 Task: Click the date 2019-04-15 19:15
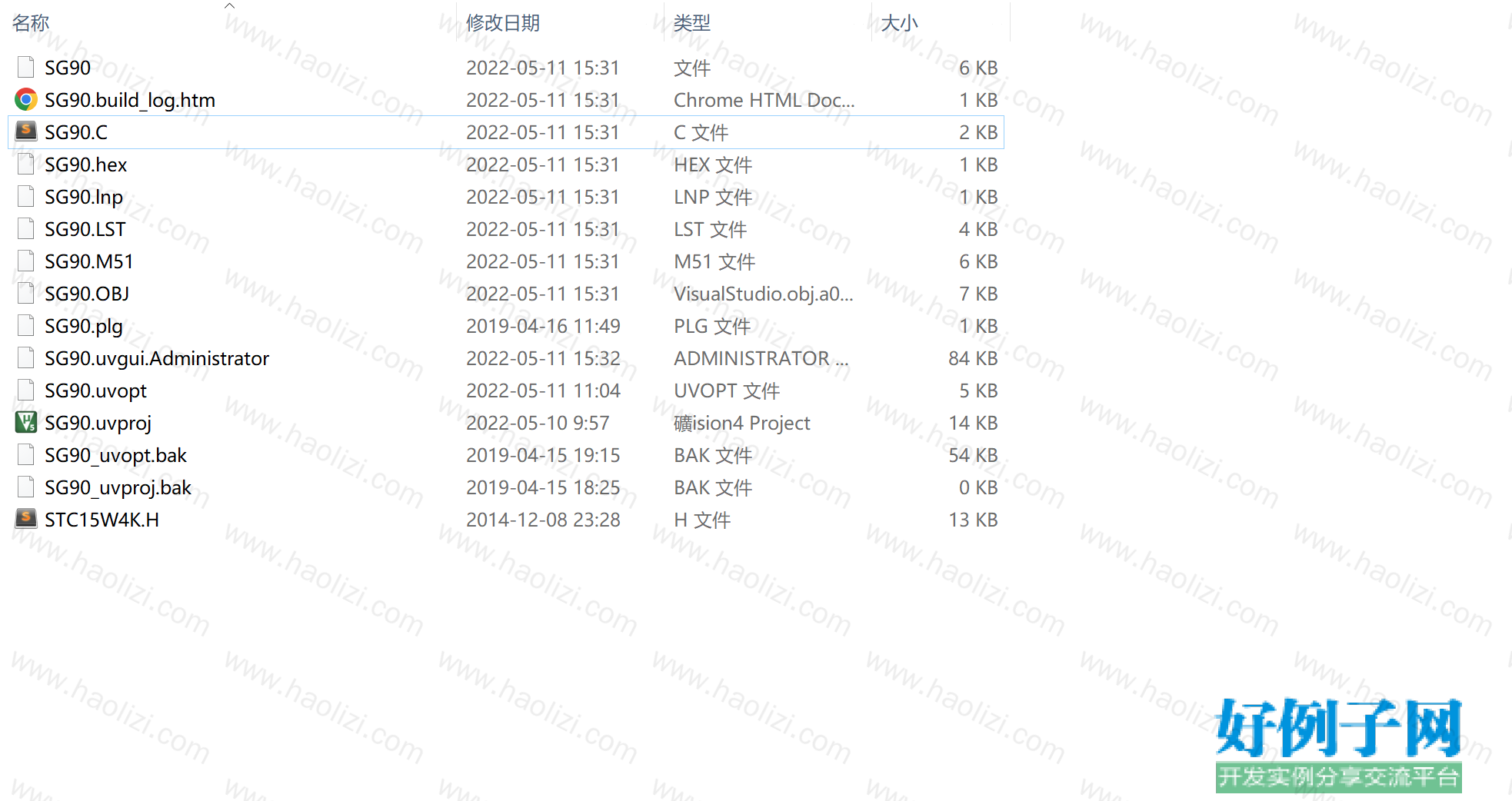(543, 455)
